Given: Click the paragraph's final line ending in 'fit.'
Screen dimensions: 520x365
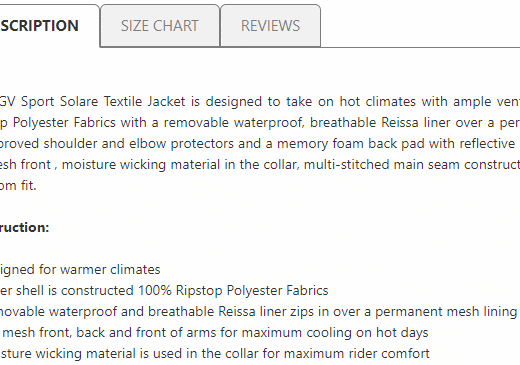Looking at the screenshot, I should [x=18, y=185].
